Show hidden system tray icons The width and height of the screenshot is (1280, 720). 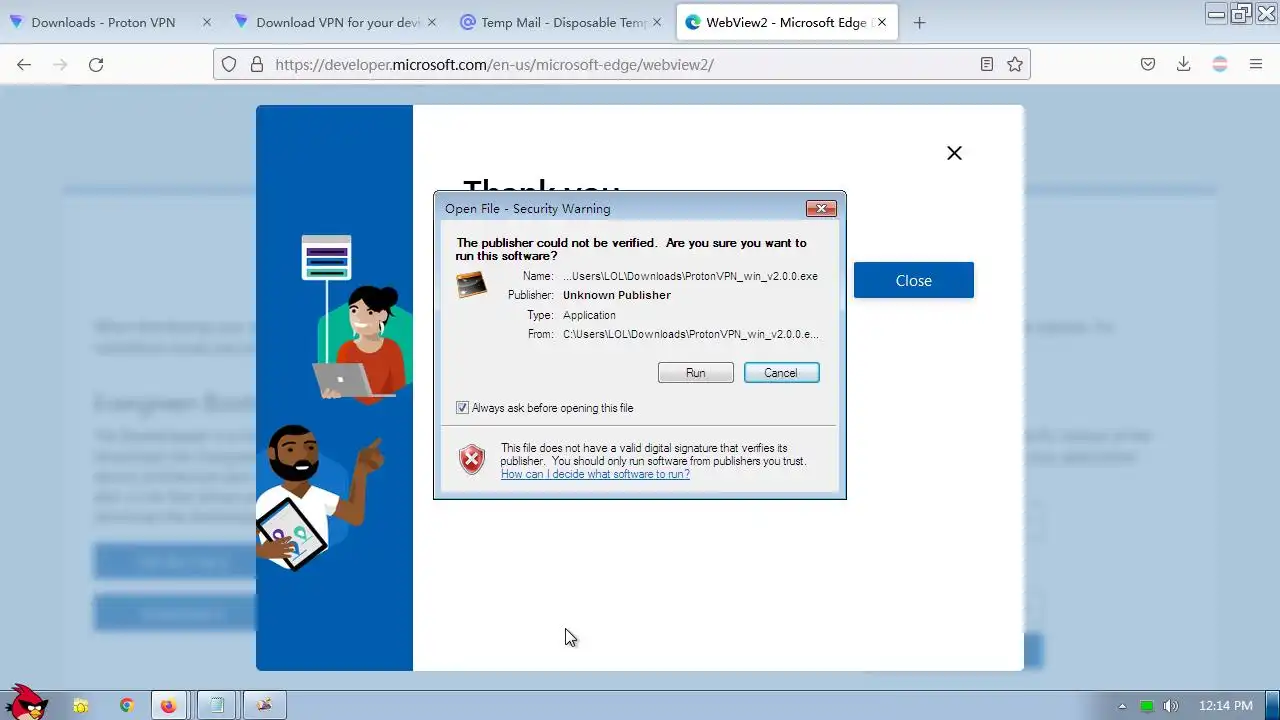(1121, 706)
